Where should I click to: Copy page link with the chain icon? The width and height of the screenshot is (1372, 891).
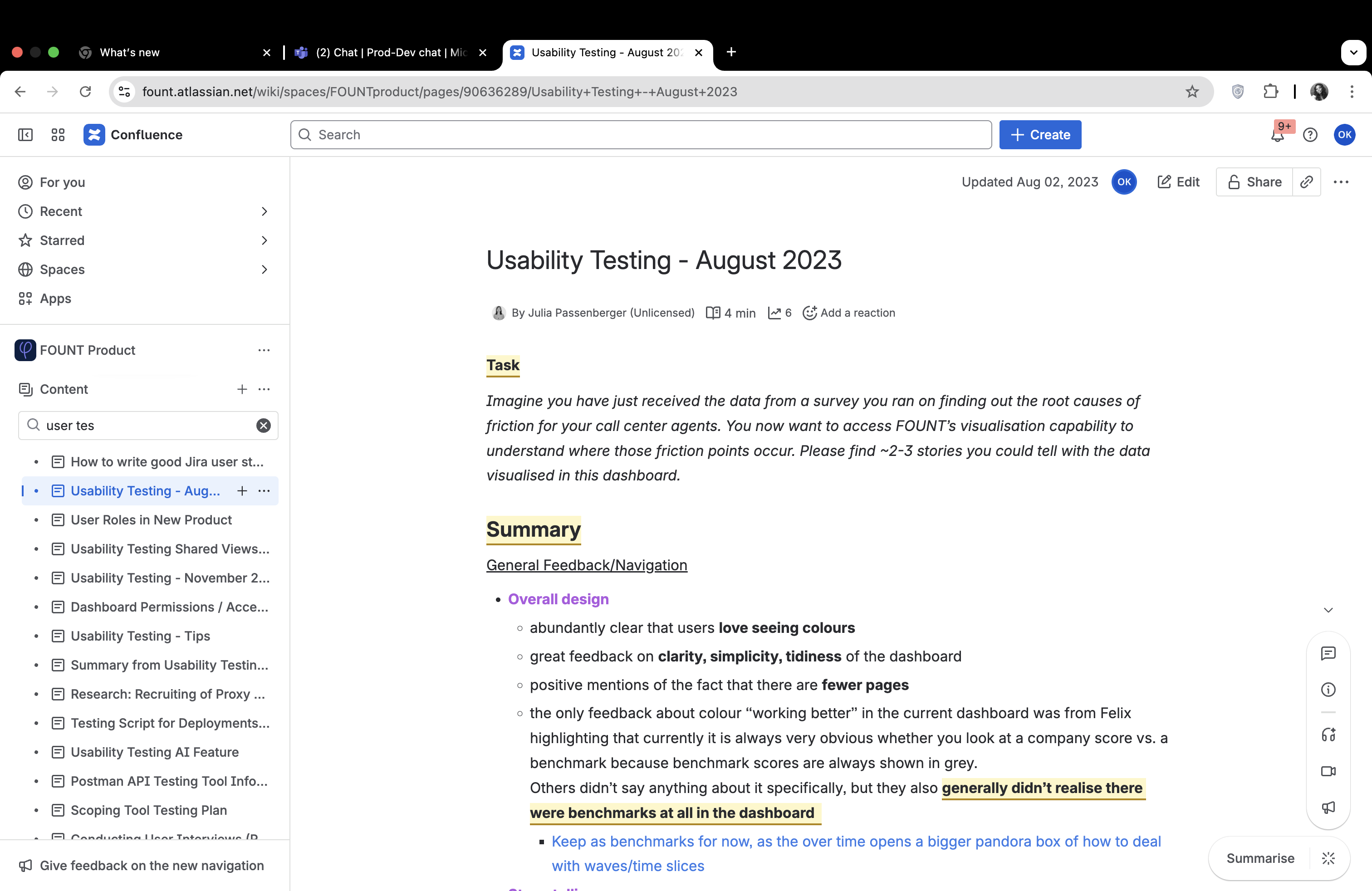click(x=1306, y=181)
